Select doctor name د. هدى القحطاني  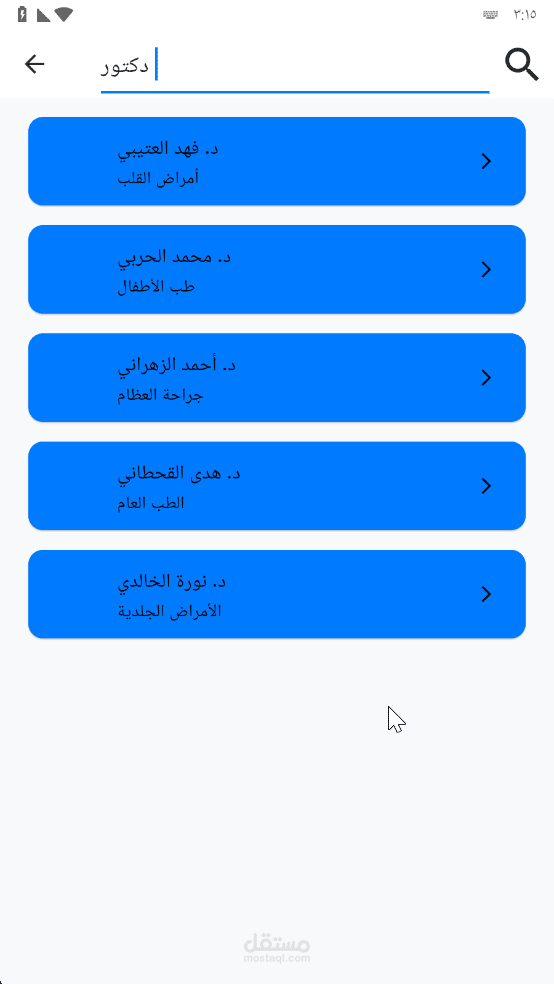(179, 473)
